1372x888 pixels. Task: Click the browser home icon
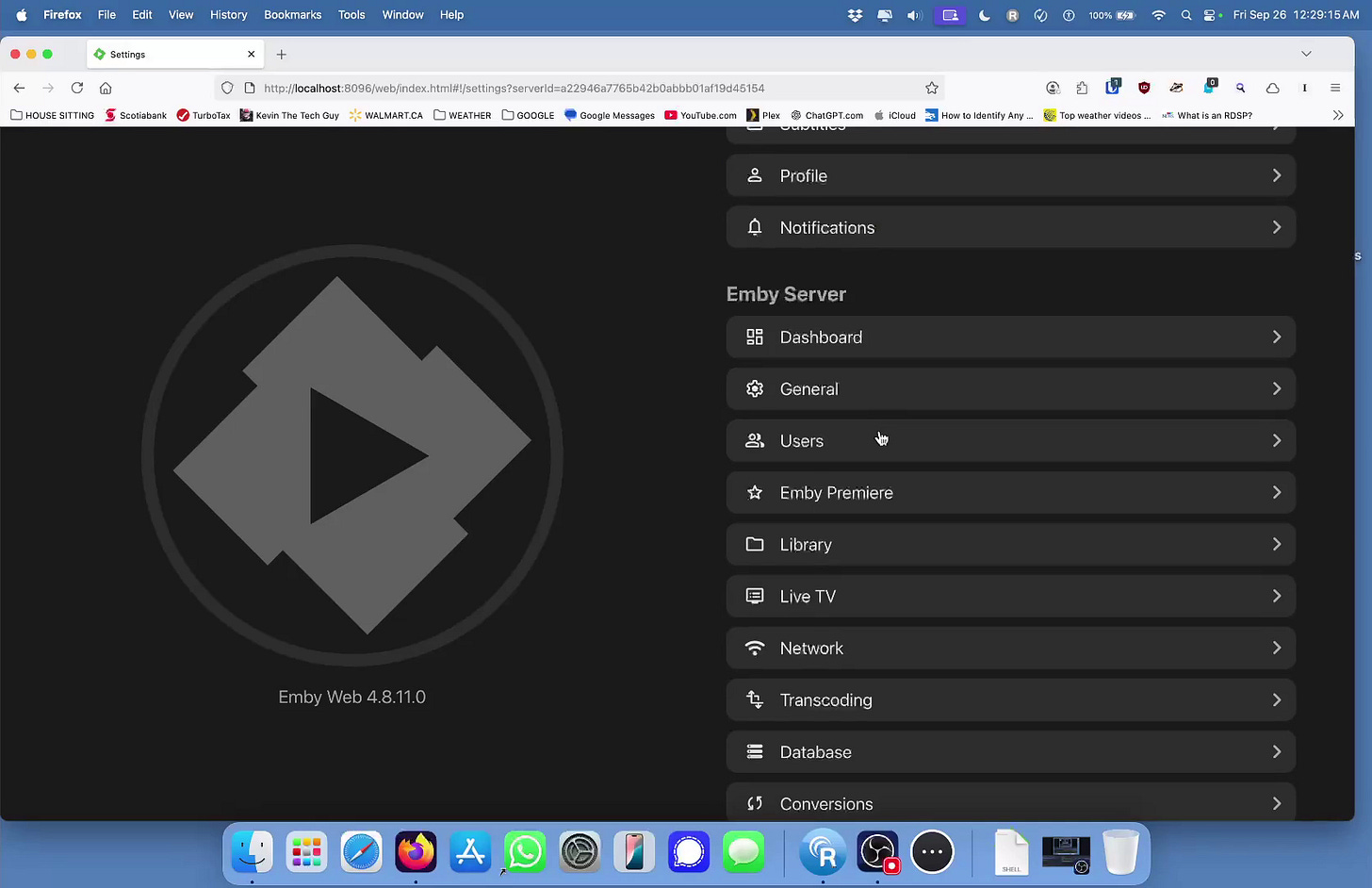106,88
